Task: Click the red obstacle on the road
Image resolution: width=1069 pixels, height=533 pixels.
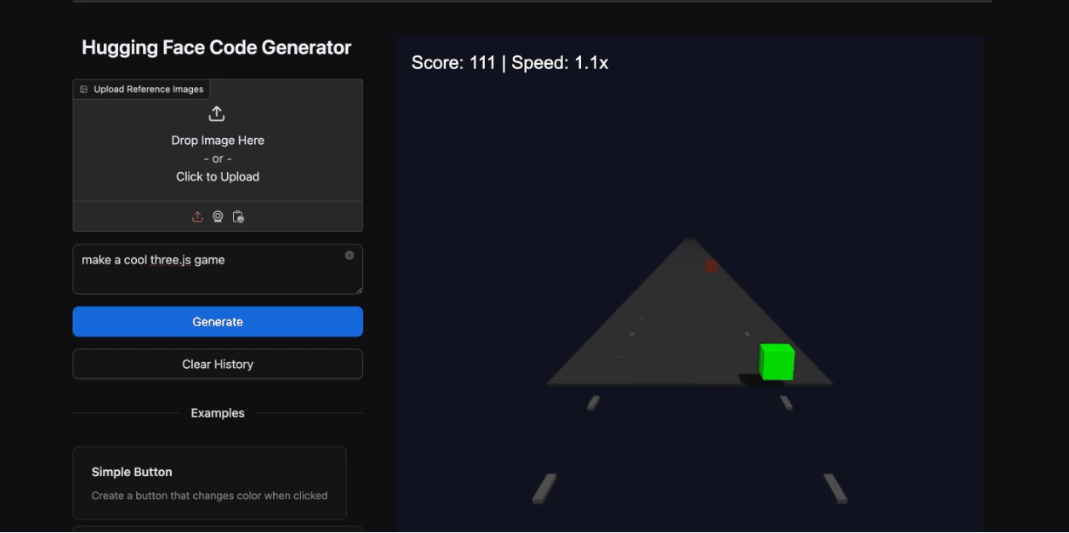Action: [711, 266]
